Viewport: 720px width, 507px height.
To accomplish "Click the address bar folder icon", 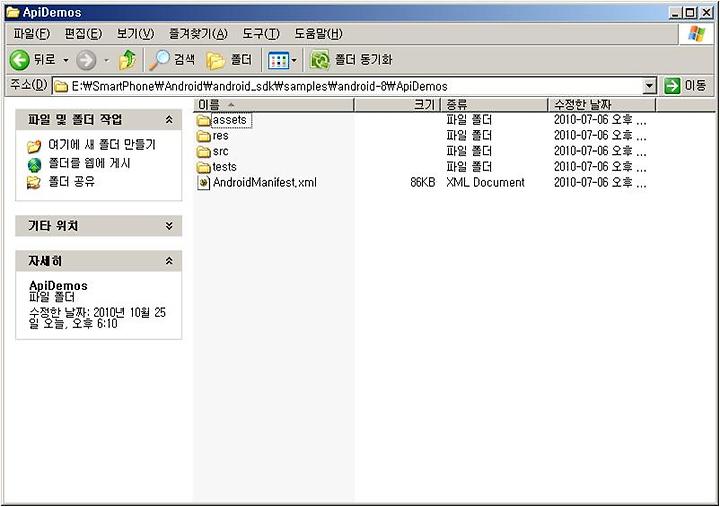I will [61, 86].
